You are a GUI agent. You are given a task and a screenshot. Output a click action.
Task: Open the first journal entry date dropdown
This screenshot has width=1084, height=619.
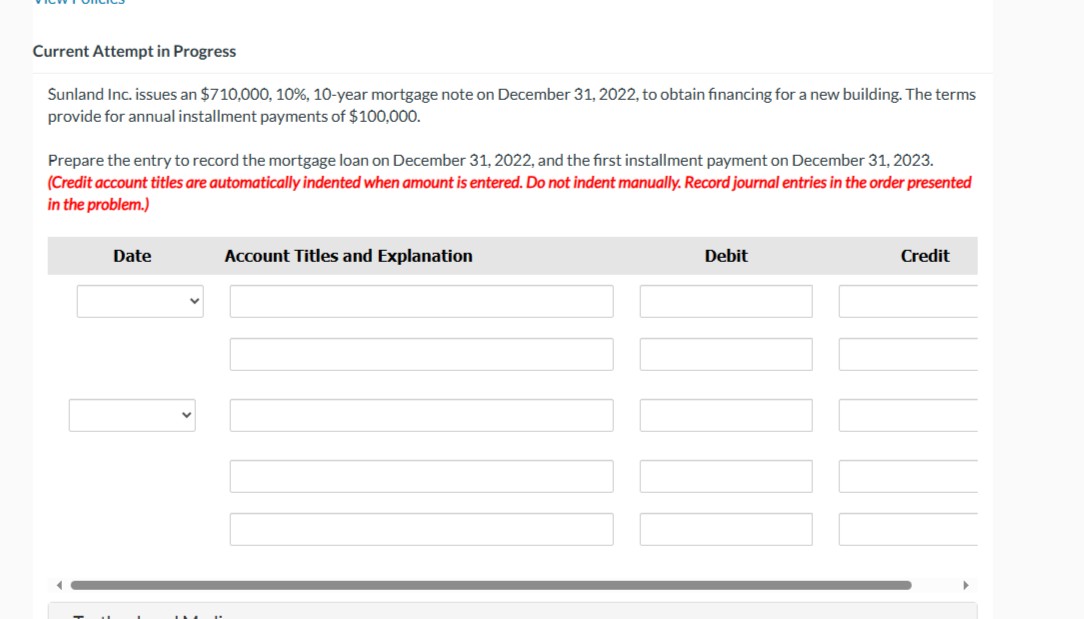tap(140, 300)
